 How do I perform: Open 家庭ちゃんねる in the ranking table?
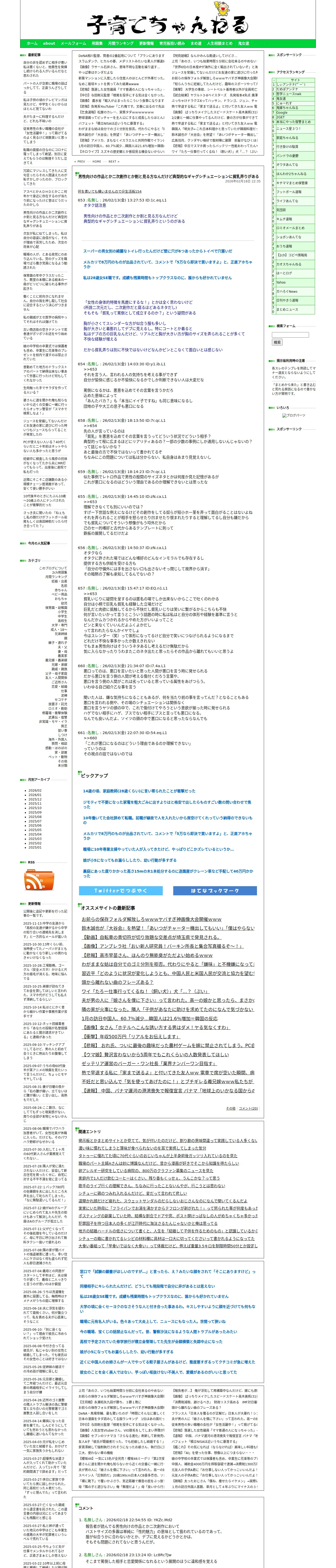[287, 137]
